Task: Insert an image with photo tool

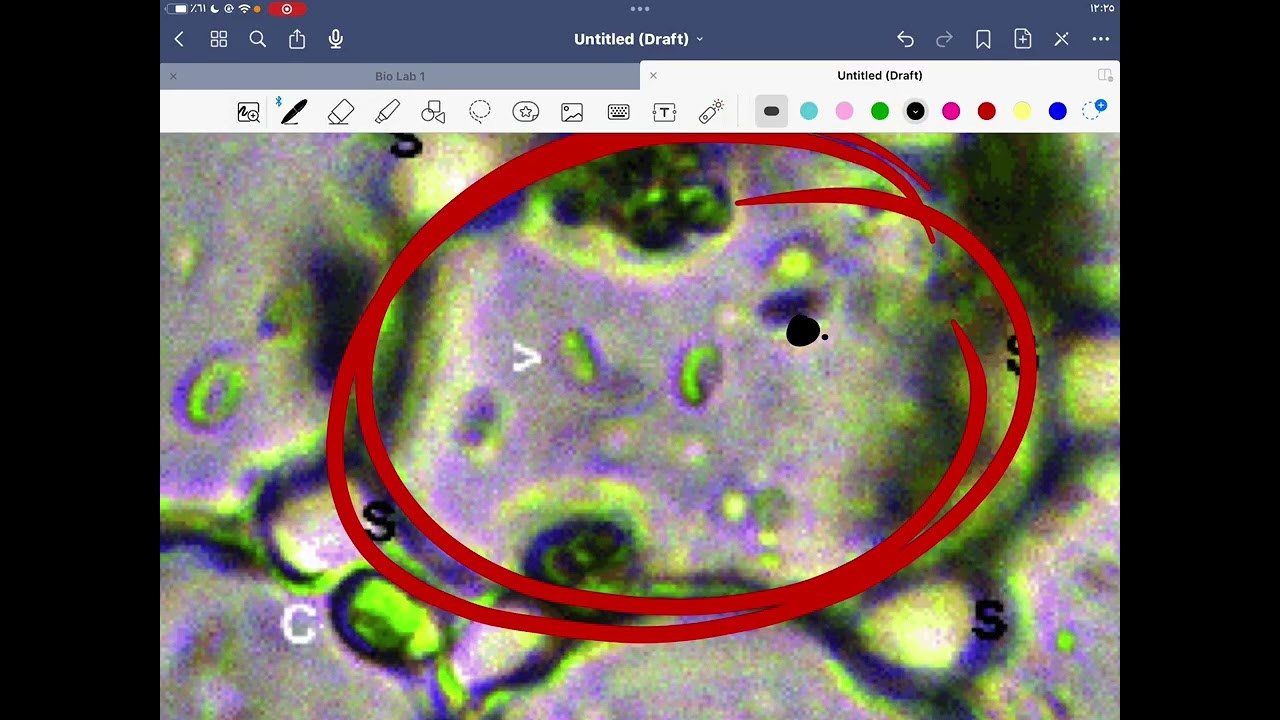Action: pos(572,112)
